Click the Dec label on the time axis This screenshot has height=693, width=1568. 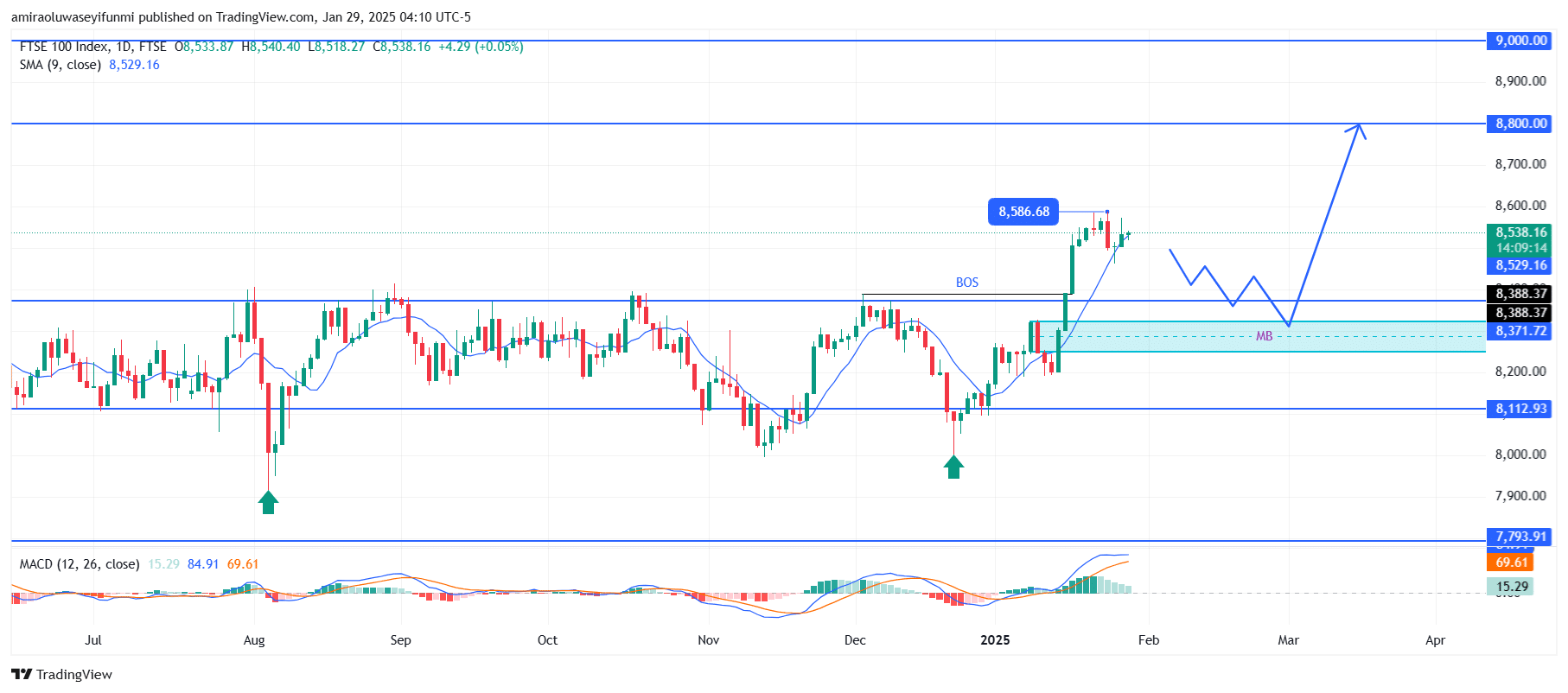tap(855, 640)
